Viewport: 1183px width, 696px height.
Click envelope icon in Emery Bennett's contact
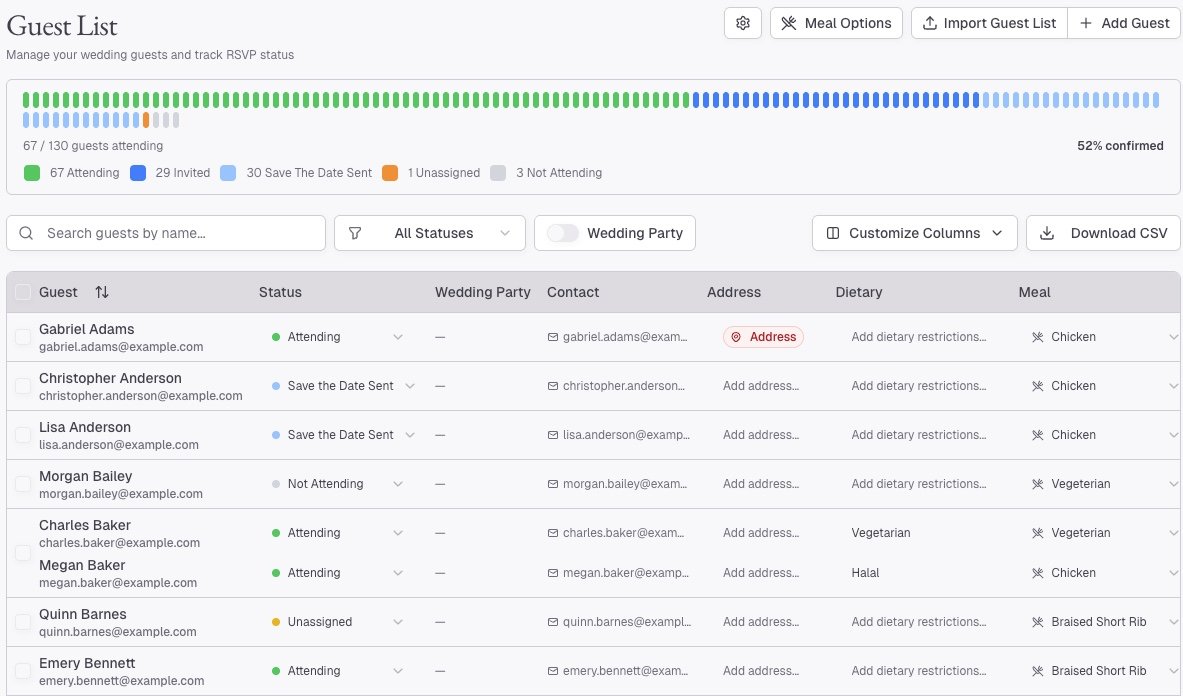coord(553,671)
